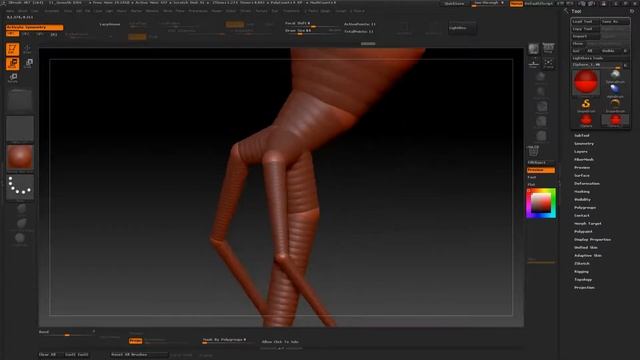Expand the FiberMesh subpalette
The image size is (640, 360).
(x=584, y=160)
